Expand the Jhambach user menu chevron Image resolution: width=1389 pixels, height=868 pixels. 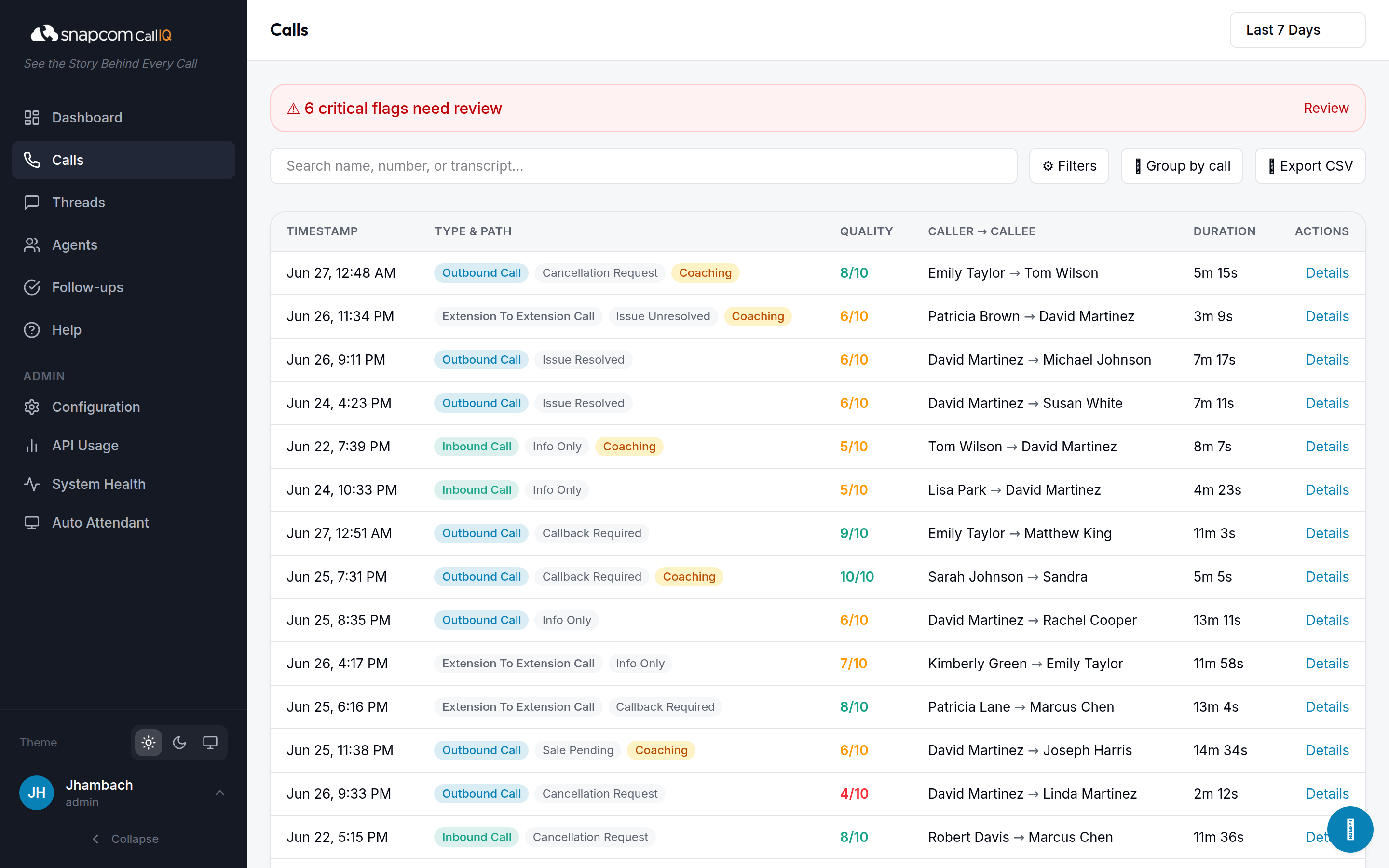click(220, 793)
